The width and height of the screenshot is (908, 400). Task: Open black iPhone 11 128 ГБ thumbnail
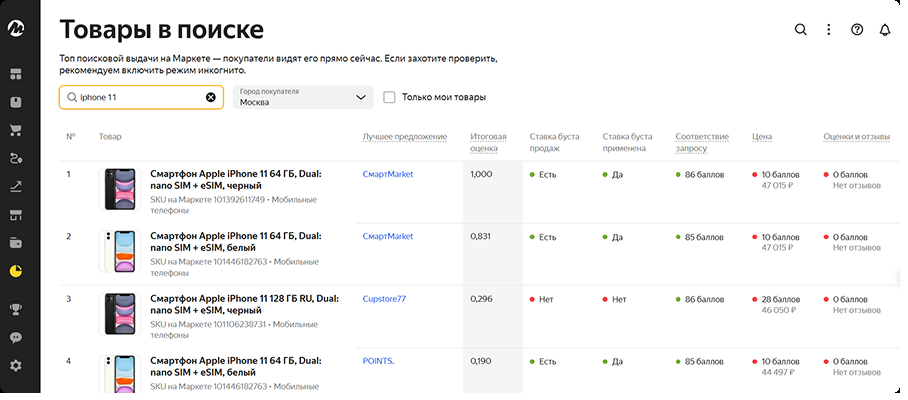pos(120,314)
